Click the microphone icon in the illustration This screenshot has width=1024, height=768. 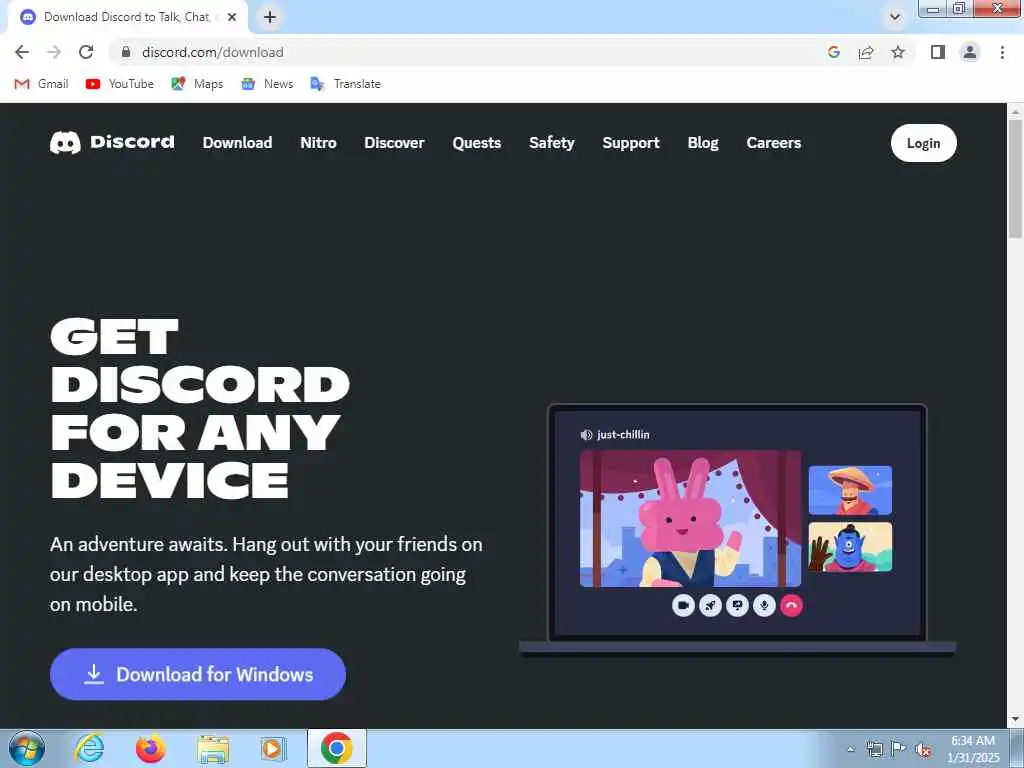[x=764, y=605]
